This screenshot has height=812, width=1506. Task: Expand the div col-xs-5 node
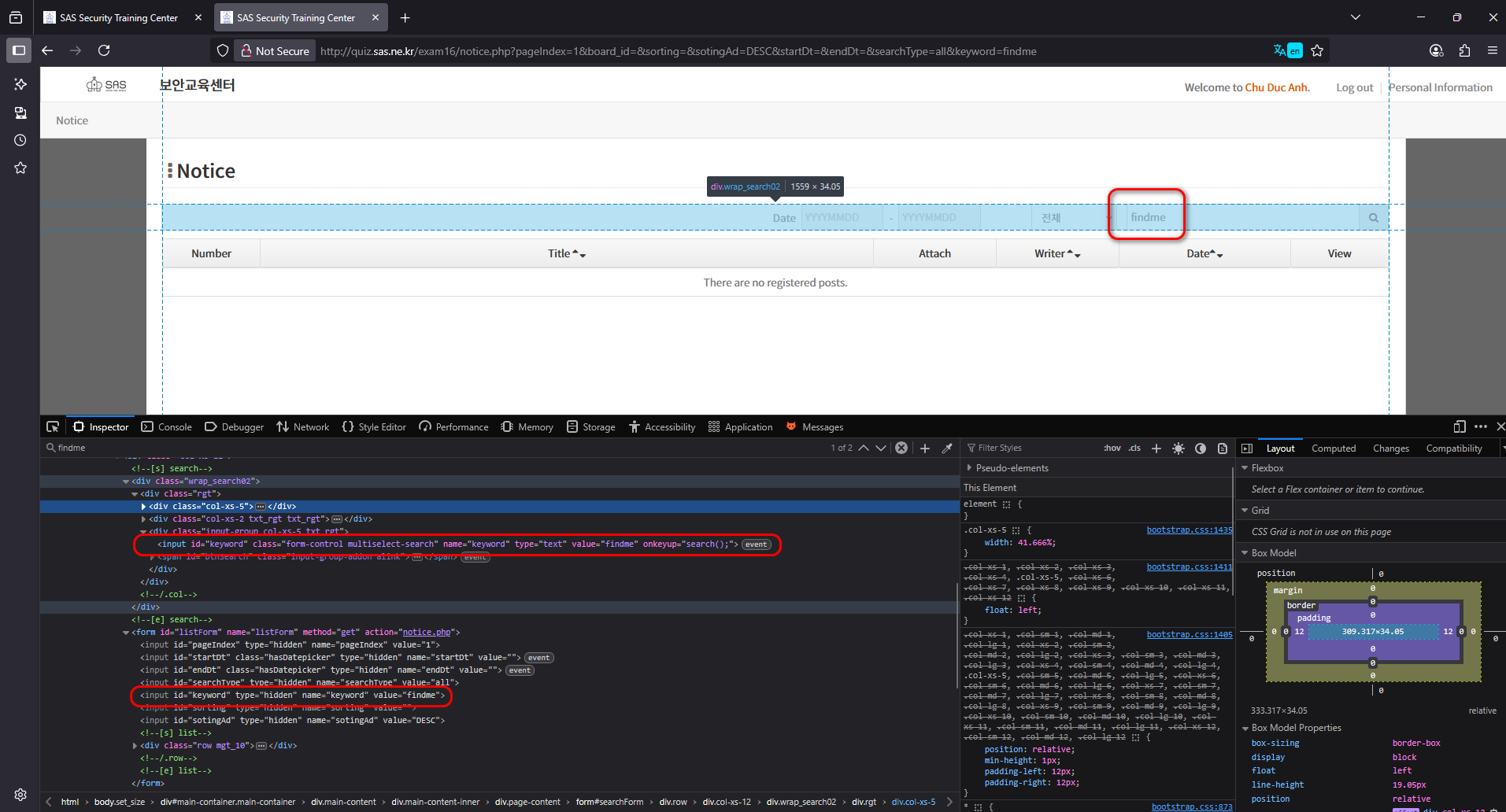[x=143, y=507]
